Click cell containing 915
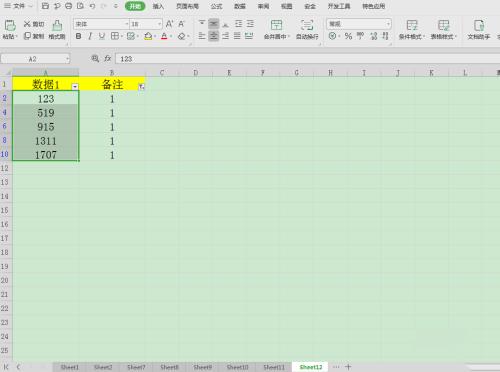 click(x=46, y=127)
